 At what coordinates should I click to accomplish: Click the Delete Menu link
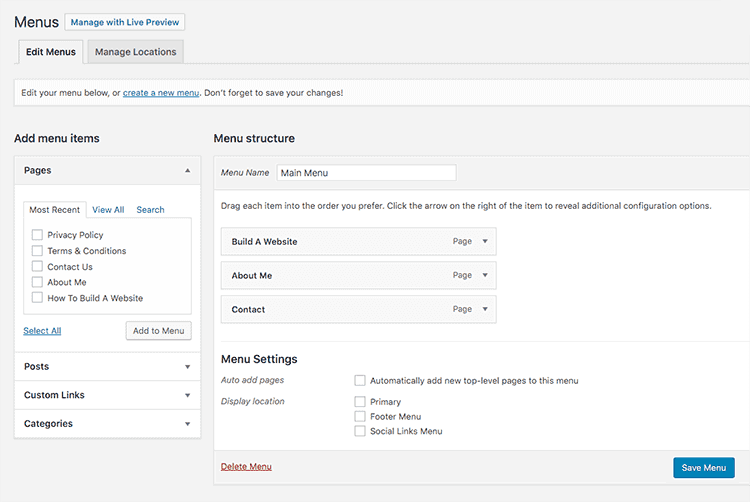pos(246,467)
